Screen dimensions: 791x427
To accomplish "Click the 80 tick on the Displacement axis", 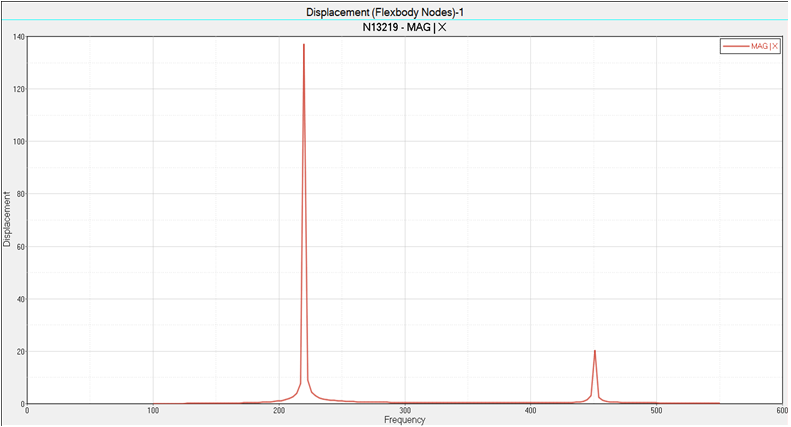I will click(x=20, y=194).
